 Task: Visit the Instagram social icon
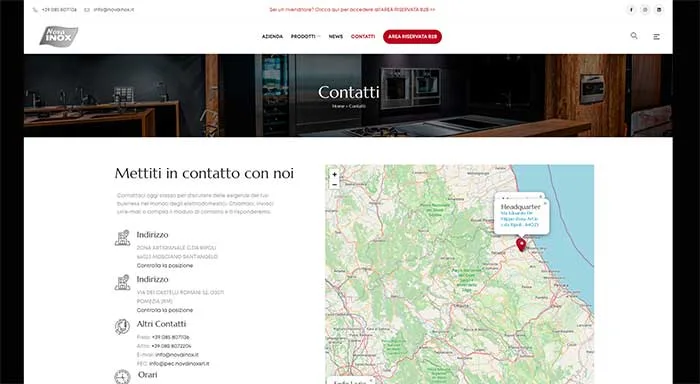645,9
